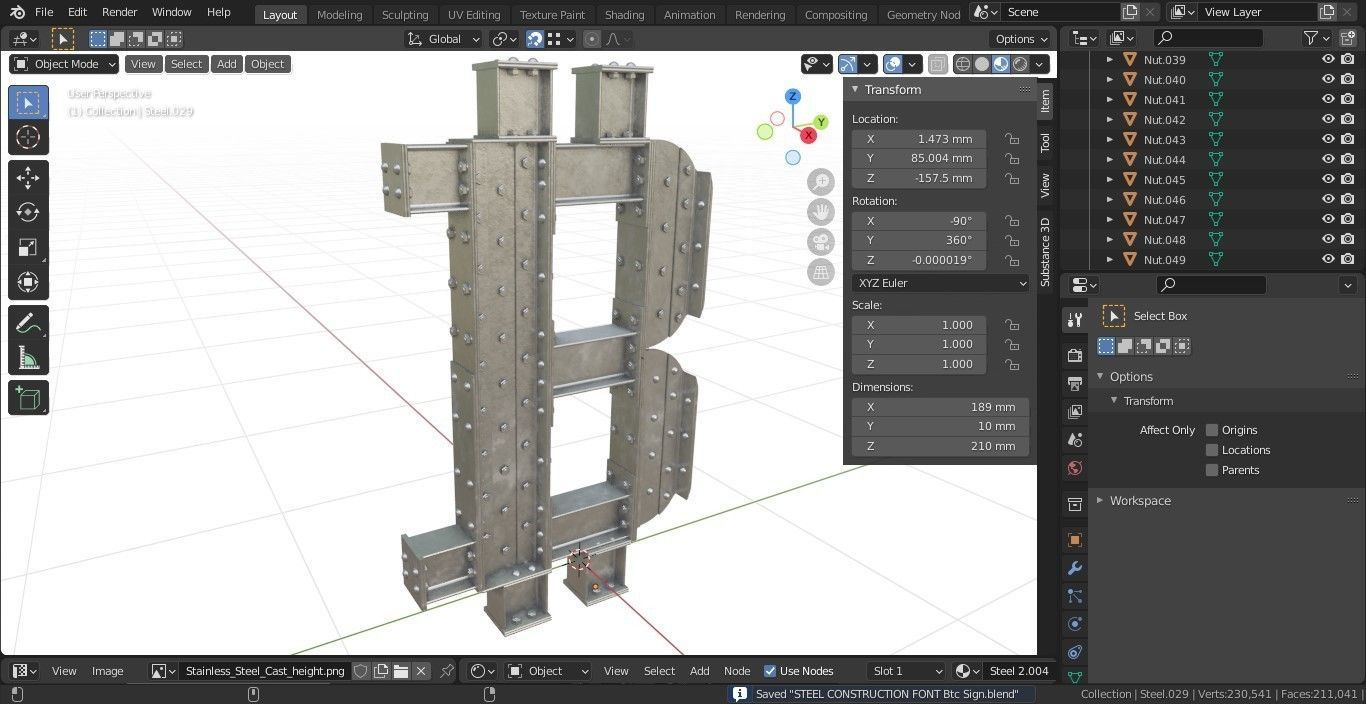Image resolution: width=1366 pixels, height=704 pixels.
Task: Lock the X location value
Action: (1012, 139)
